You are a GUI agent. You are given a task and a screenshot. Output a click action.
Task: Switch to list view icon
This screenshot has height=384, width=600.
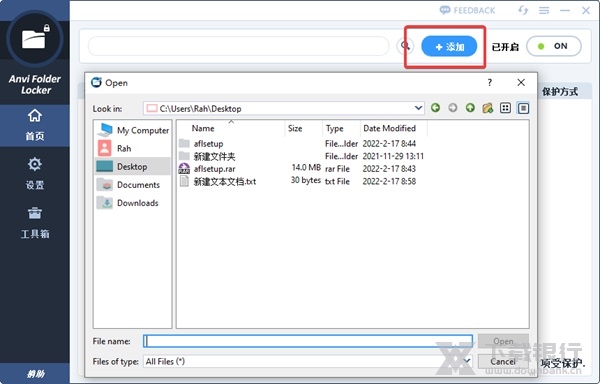tap(505, 108)
